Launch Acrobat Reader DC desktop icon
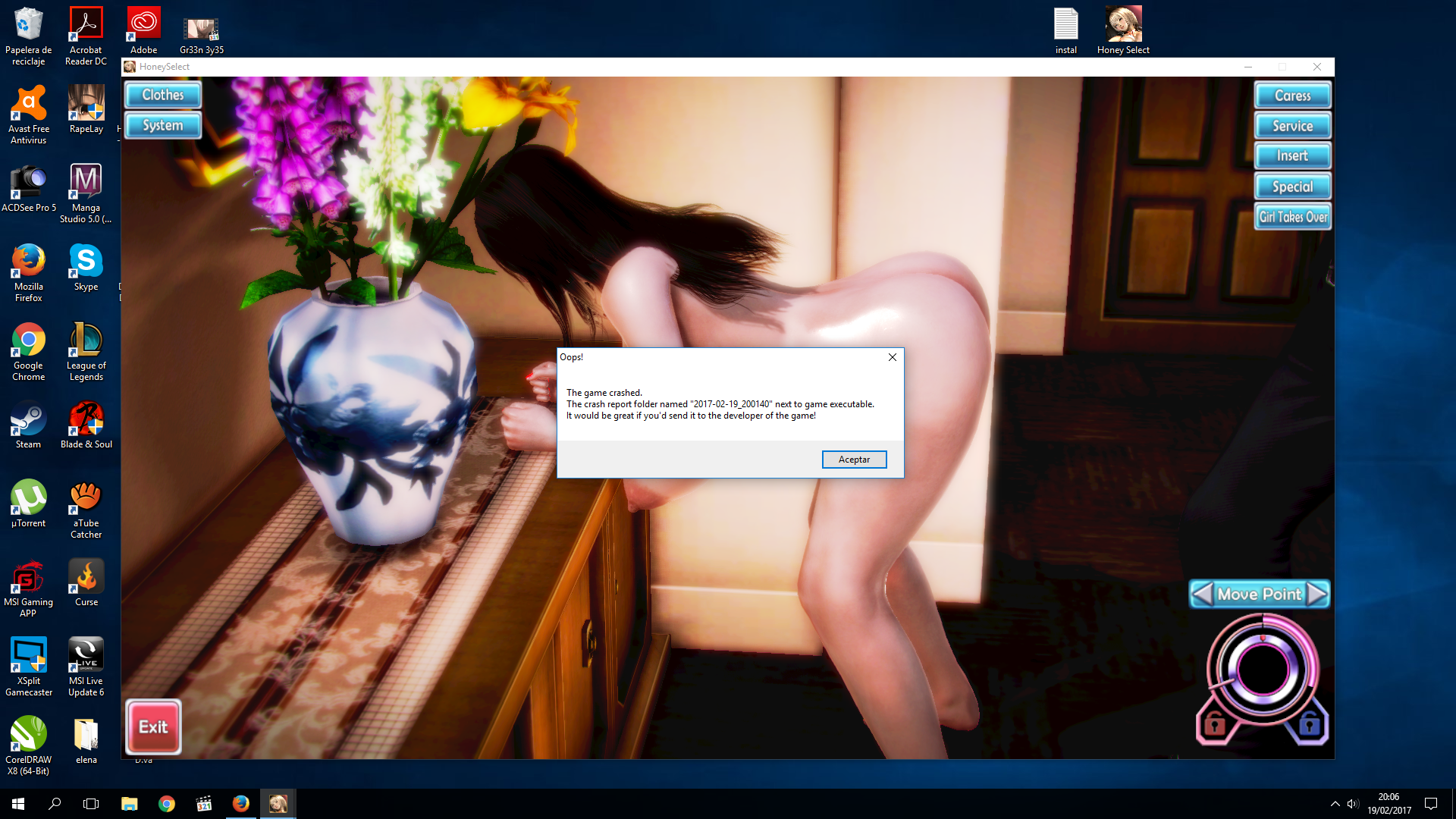The height and width of the screenshot is (819, 1456). 86,36
